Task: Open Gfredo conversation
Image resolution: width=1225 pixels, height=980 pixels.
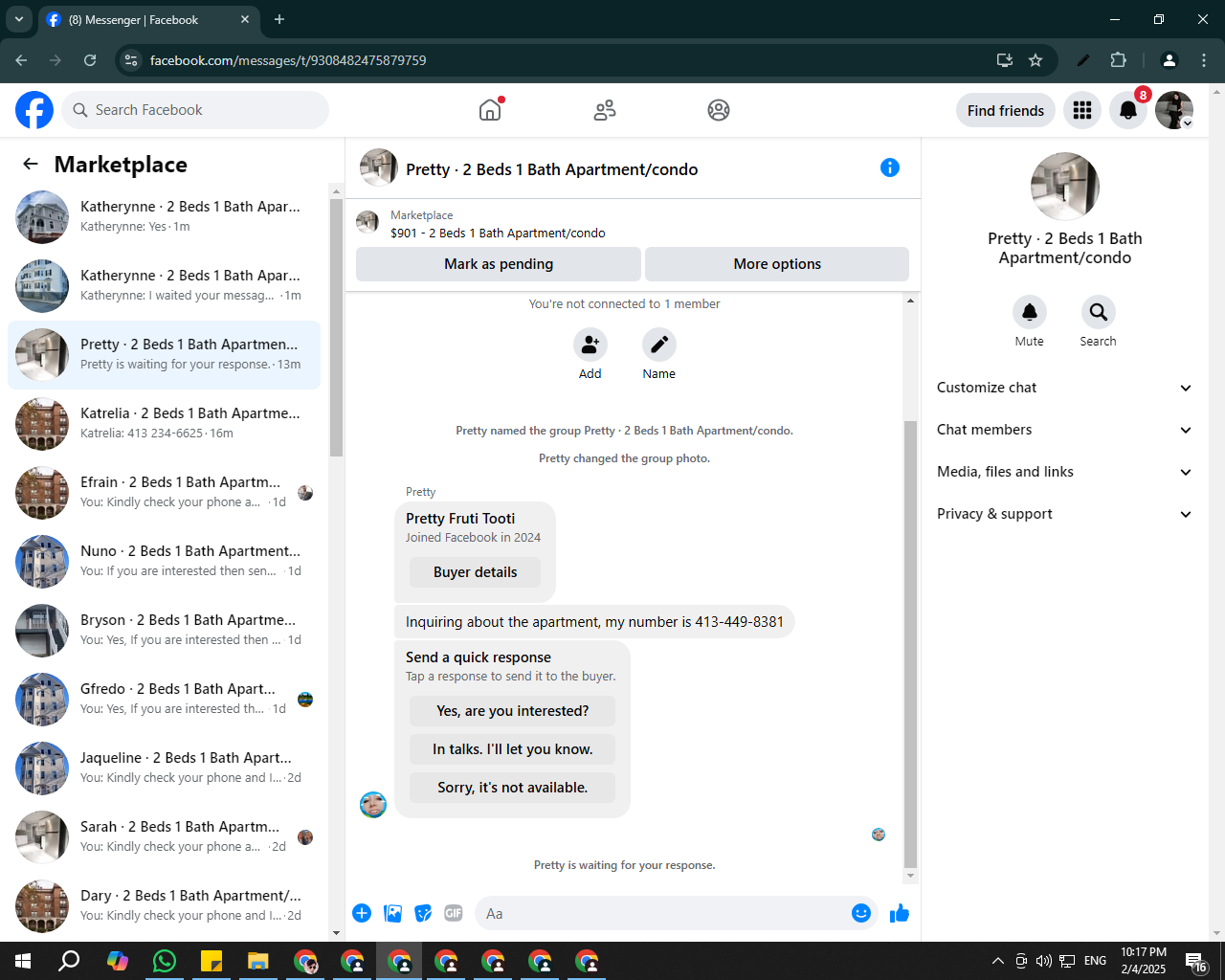Action: [164, 700]
